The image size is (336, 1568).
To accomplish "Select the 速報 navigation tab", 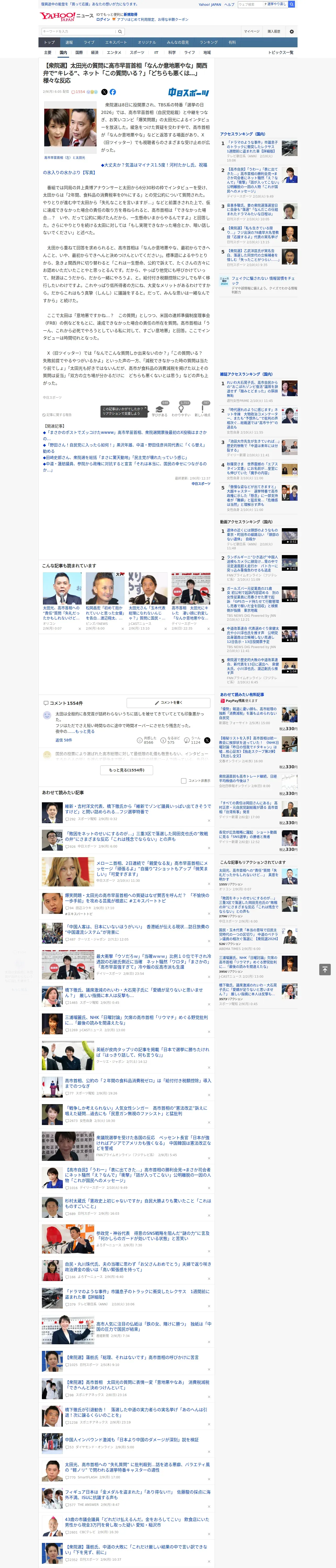I will click(69, 42).
